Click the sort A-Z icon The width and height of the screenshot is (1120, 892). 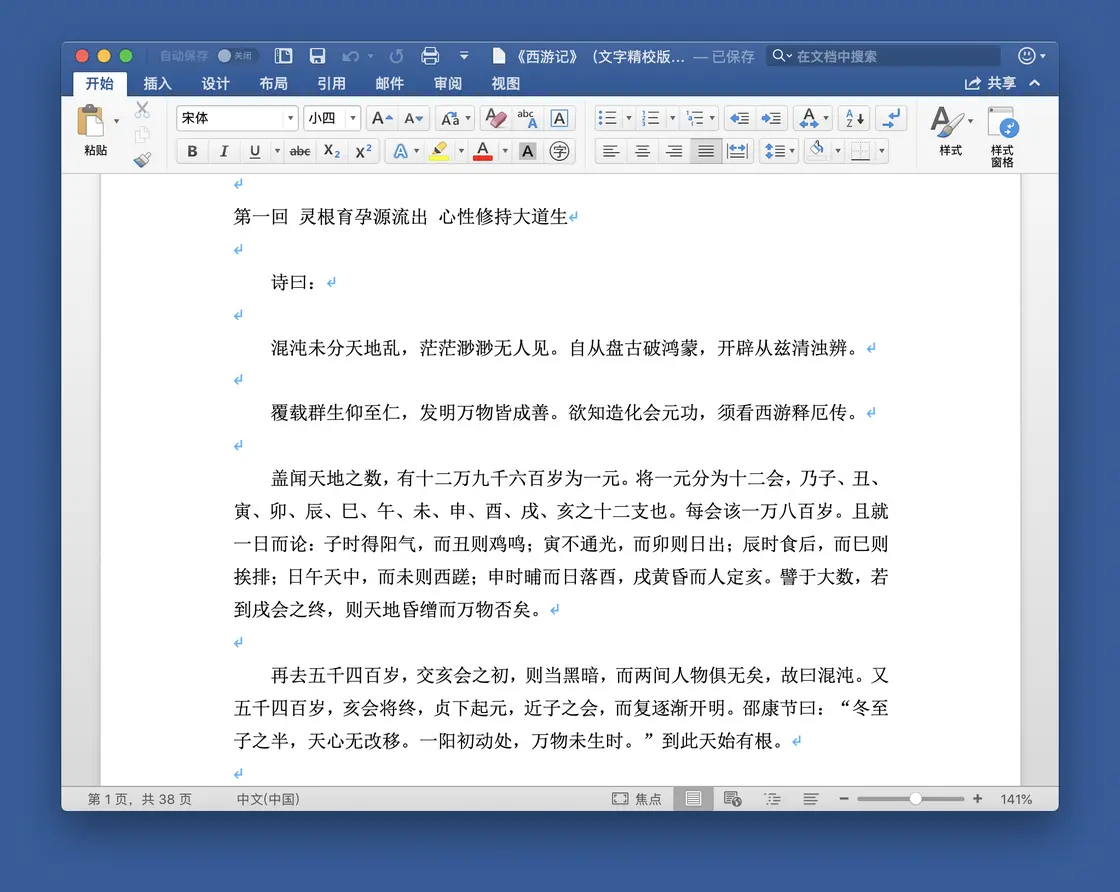[x=853, y=118]
